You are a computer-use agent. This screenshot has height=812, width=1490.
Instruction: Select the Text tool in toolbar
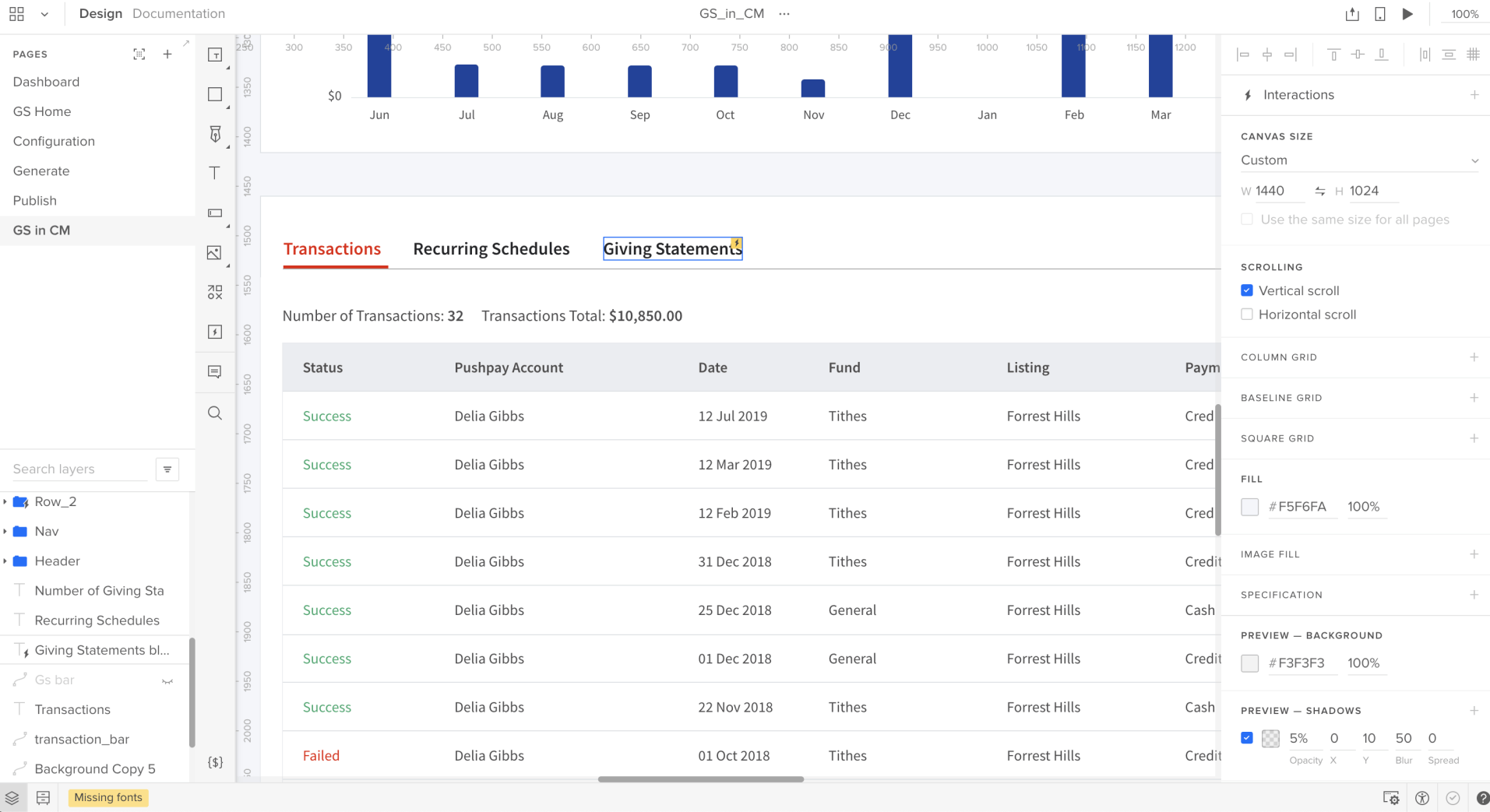(x=215, y=173)
